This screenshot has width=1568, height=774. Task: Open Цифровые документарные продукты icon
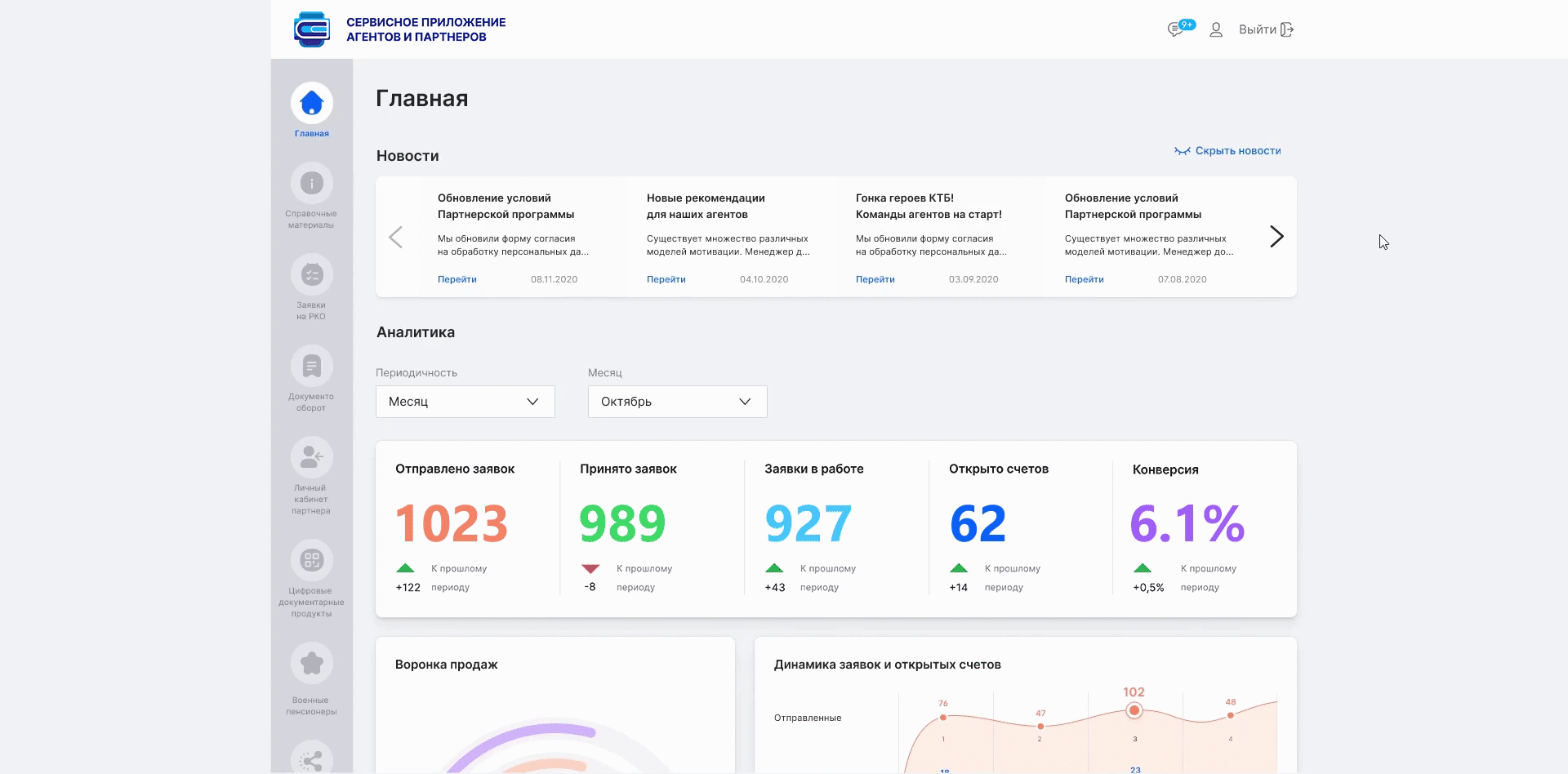pyautogui.click(x=311, y=561)
